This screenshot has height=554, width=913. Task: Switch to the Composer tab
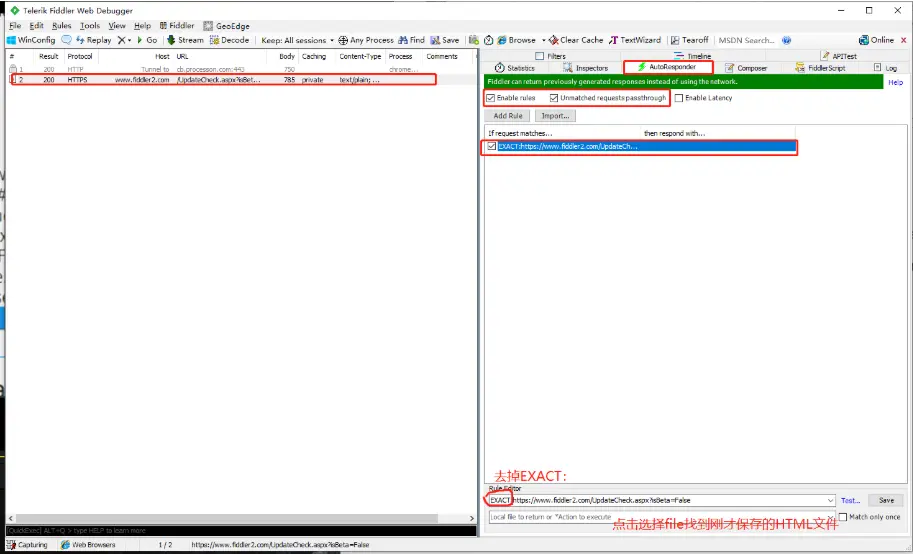coord(746,68)
